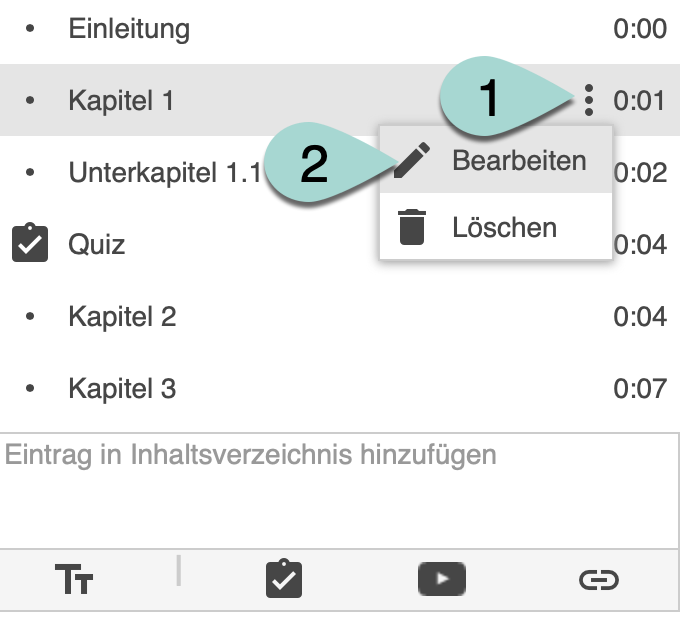Select the Einleitung entry
The height and width of the screenshot is (622, 684).
(x=129, y=28)
